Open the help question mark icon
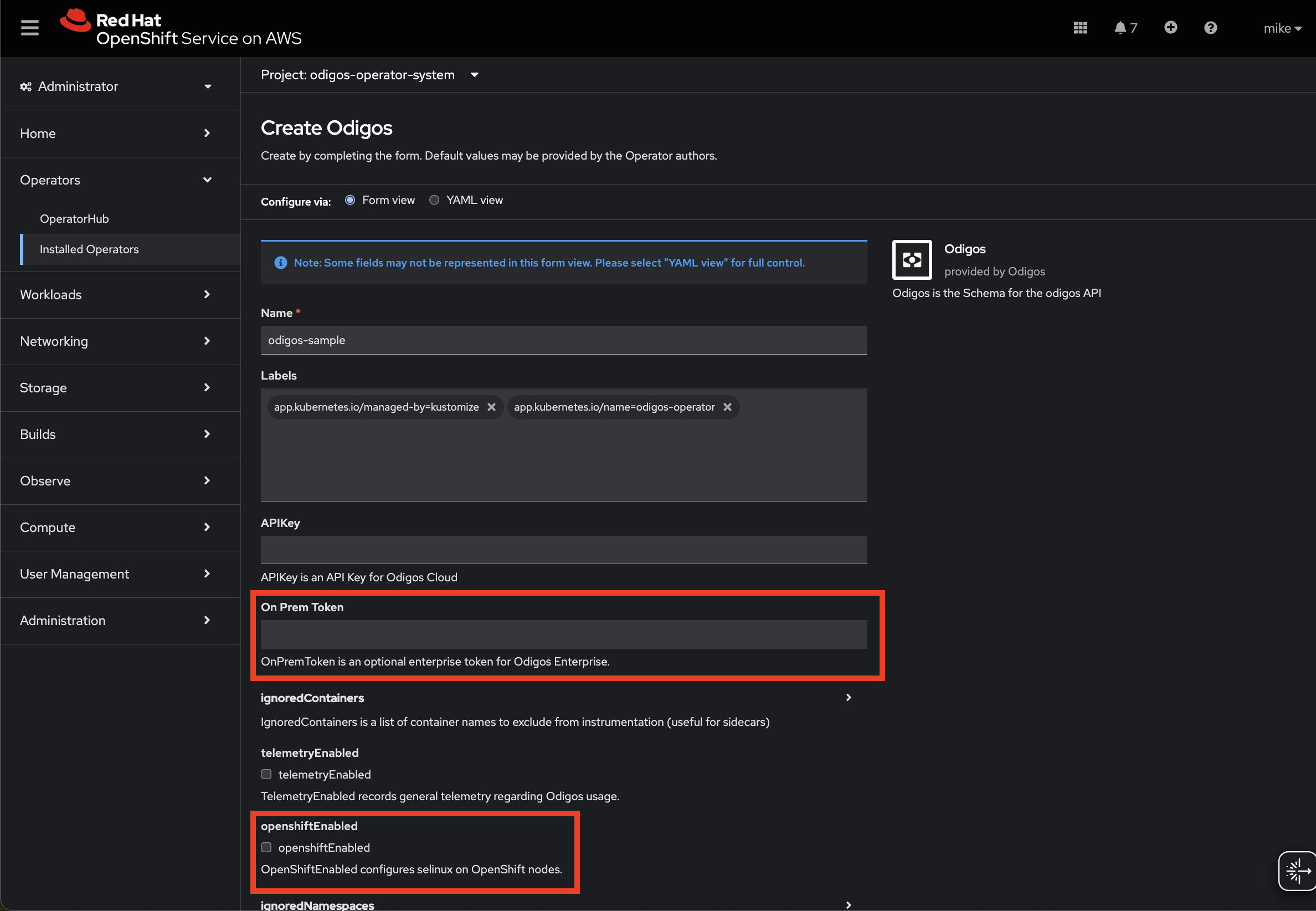 tap(1210, 28)
